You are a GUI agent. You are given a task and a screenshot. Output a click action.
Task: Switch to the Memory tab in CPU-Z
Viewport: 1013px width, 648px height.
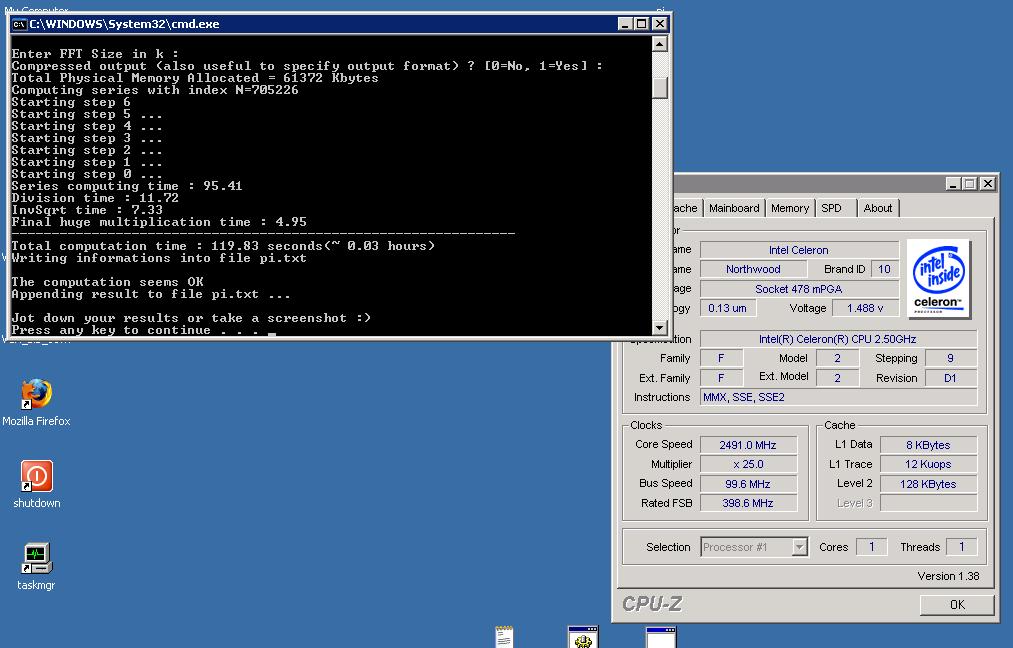789,208
